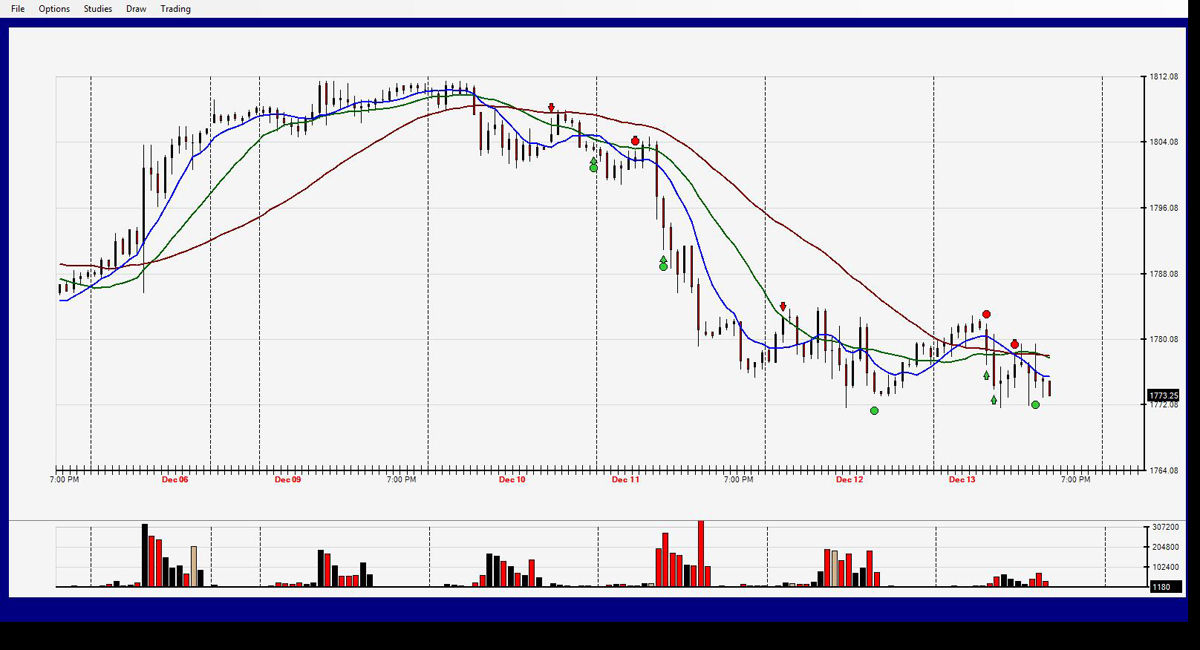Select the lower green up-arrow on Dec 13
The width and height of the screenshot is (1200, 650).
click(x=993, y=400)
